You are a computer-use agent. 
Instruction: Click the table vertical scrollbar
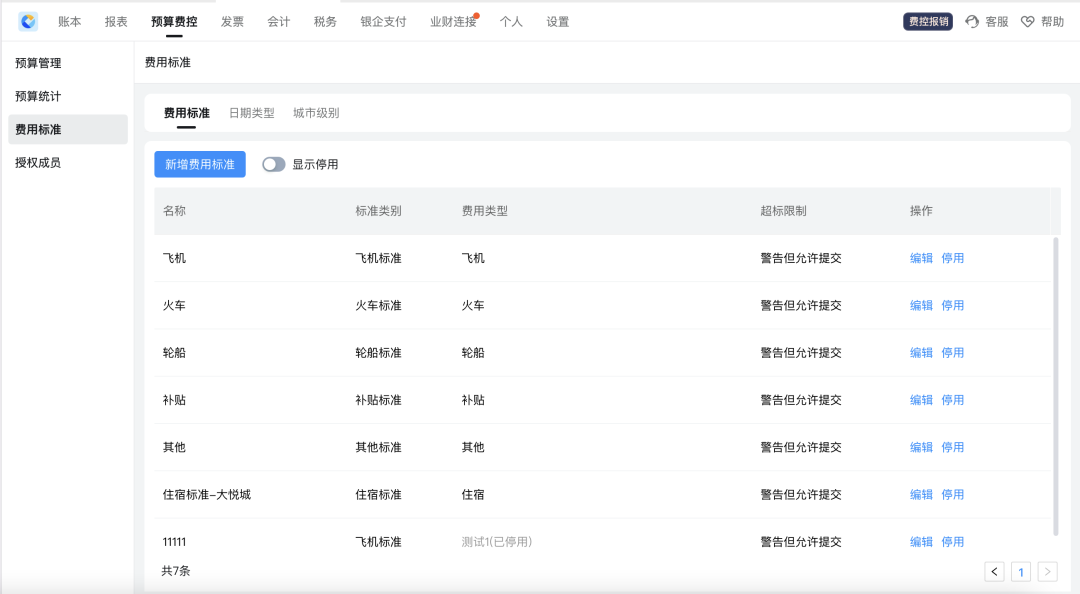point(1056,385)
